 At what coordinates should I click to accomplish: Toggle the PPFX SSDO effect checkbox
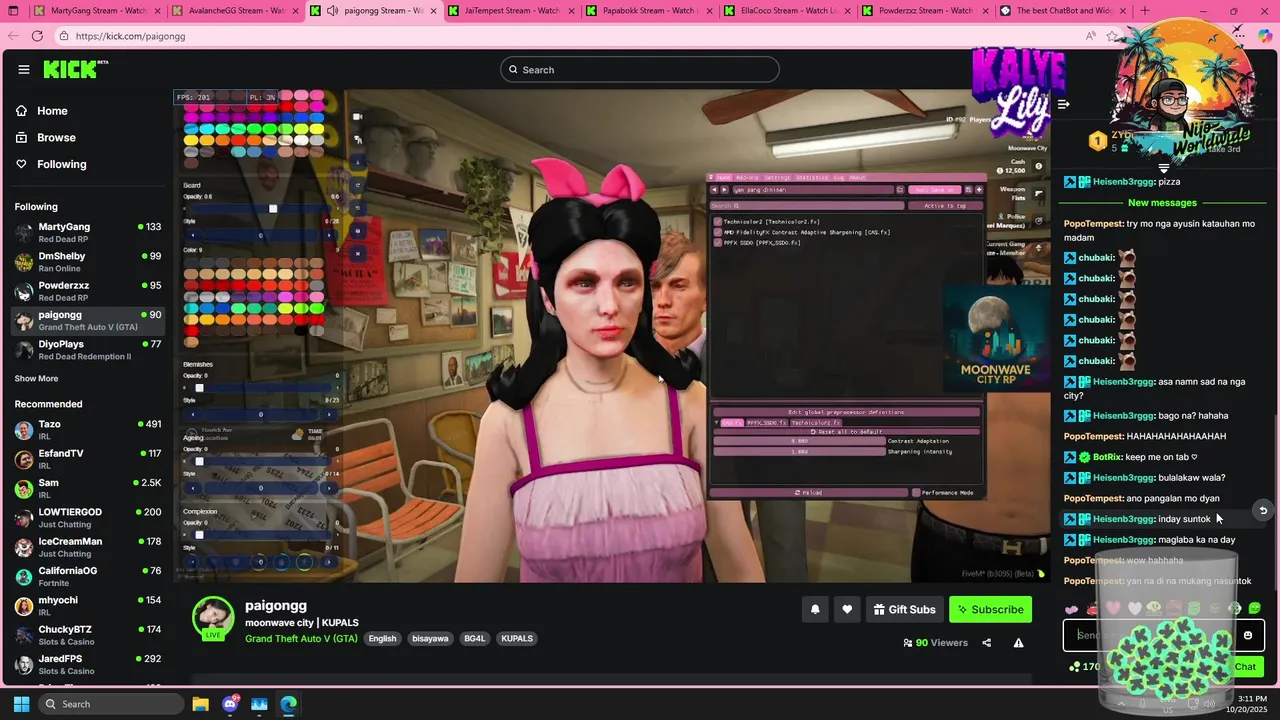717,243
